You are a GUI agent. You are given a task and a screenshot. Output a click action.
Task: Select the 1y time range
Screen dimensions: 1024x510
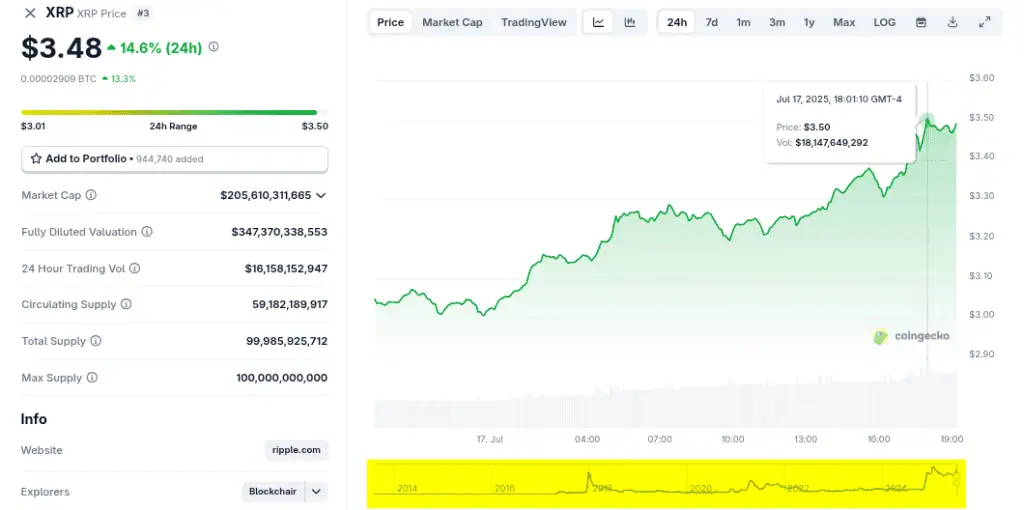point(809,22)
